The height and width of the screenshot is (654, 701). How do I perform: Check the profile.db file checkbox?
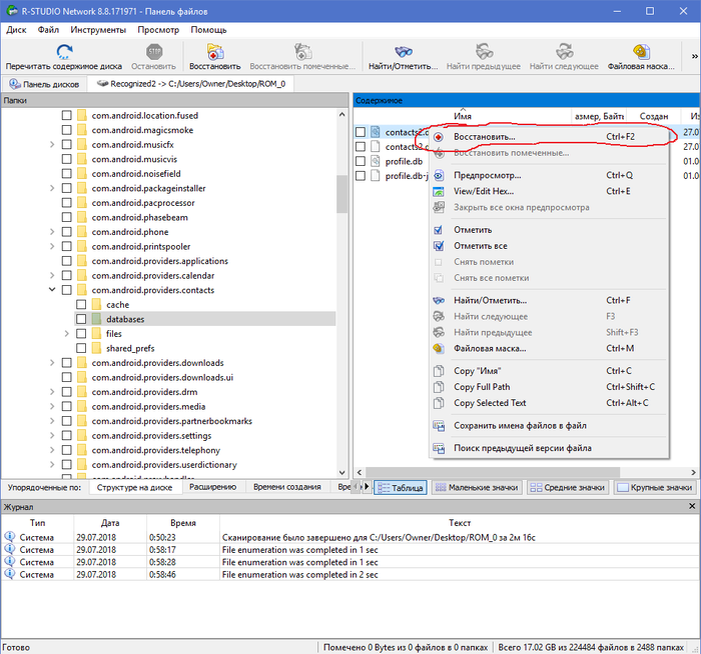(360, 161)
